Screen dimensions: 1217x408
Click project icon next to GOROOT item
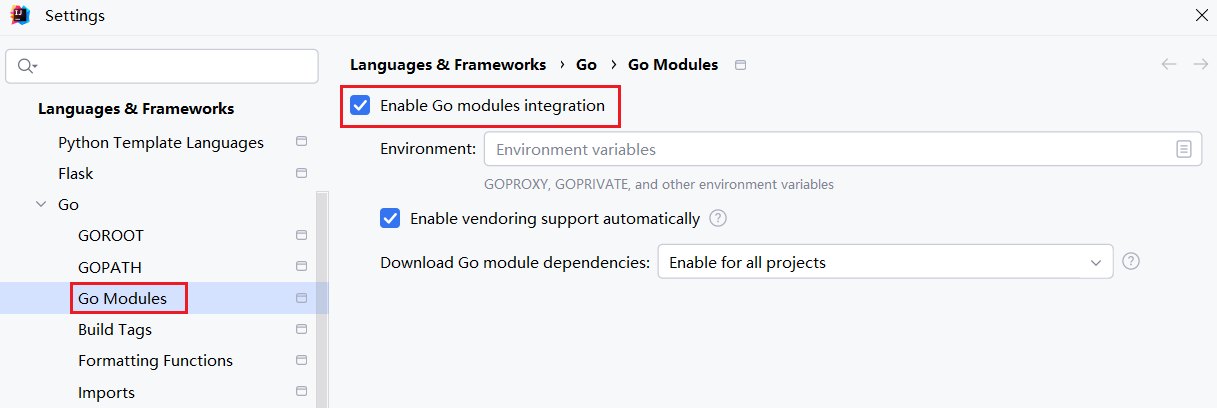(301, 235)
